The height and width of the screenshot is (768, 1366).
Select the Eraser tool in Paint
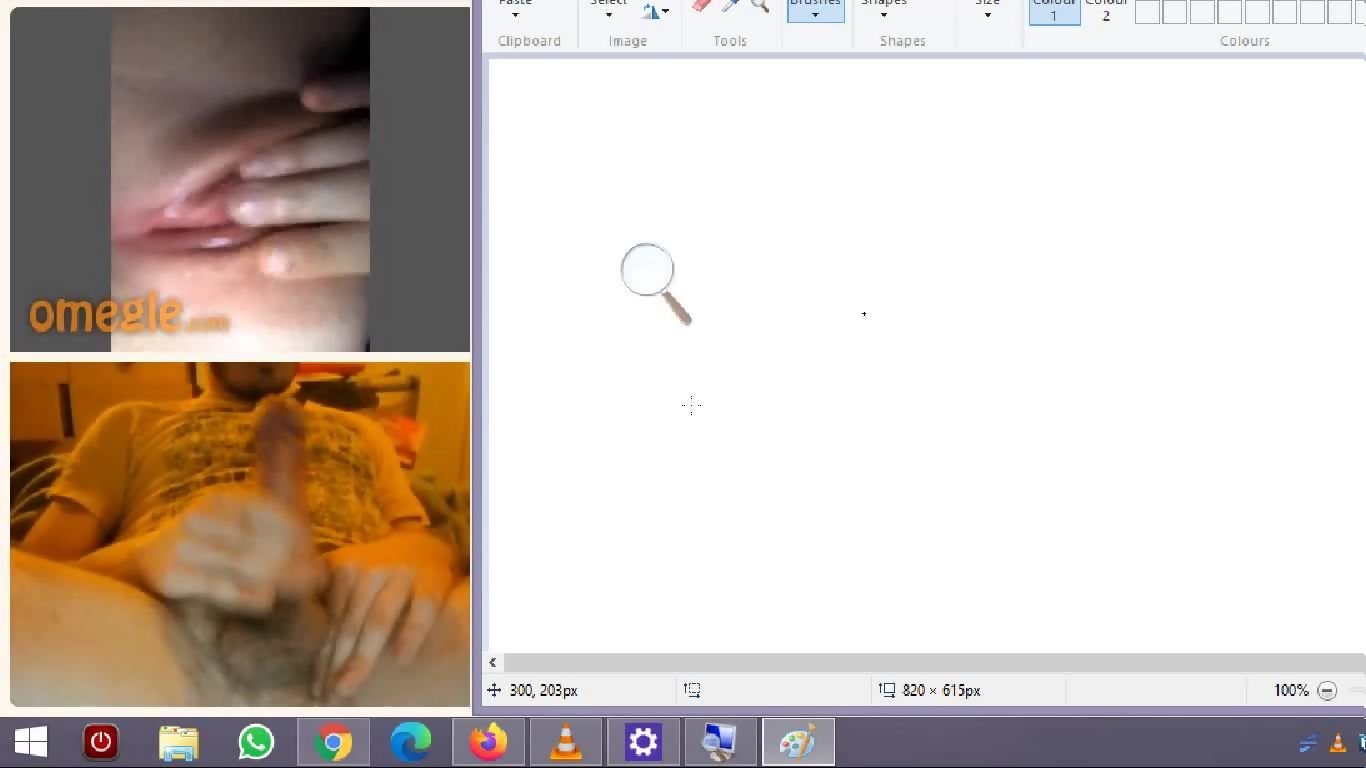point(701,5)
